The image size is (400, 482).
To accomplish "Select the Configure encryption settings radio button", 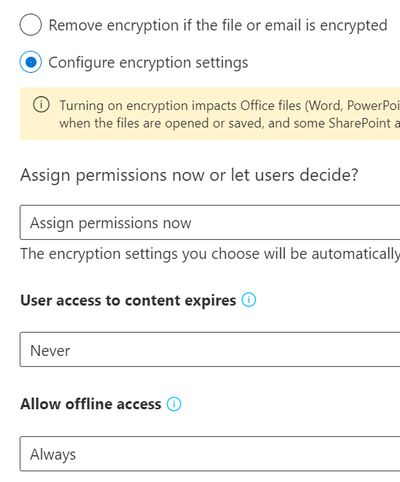I will point(31,62).
